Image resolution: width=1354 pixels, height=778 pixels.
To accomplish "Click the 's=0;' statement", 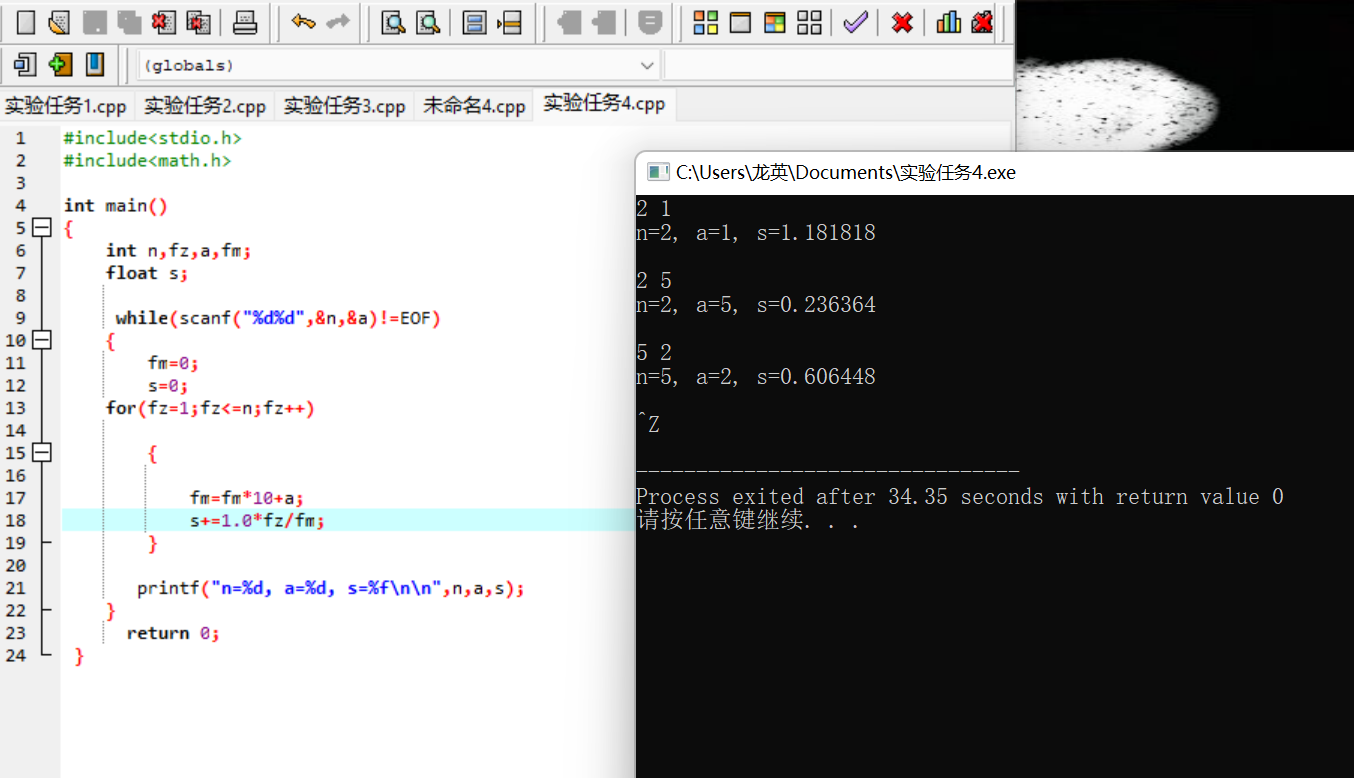I will (x=168, y=385).
